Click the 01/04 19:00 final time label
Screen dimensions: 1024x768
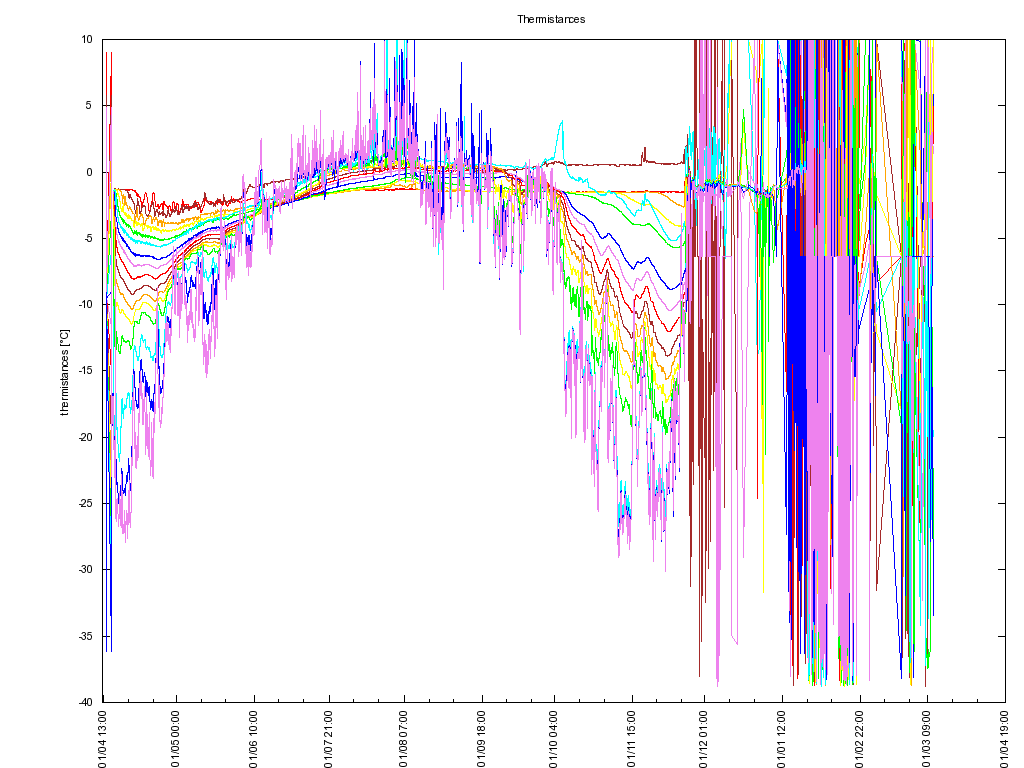coord(1006,738)
